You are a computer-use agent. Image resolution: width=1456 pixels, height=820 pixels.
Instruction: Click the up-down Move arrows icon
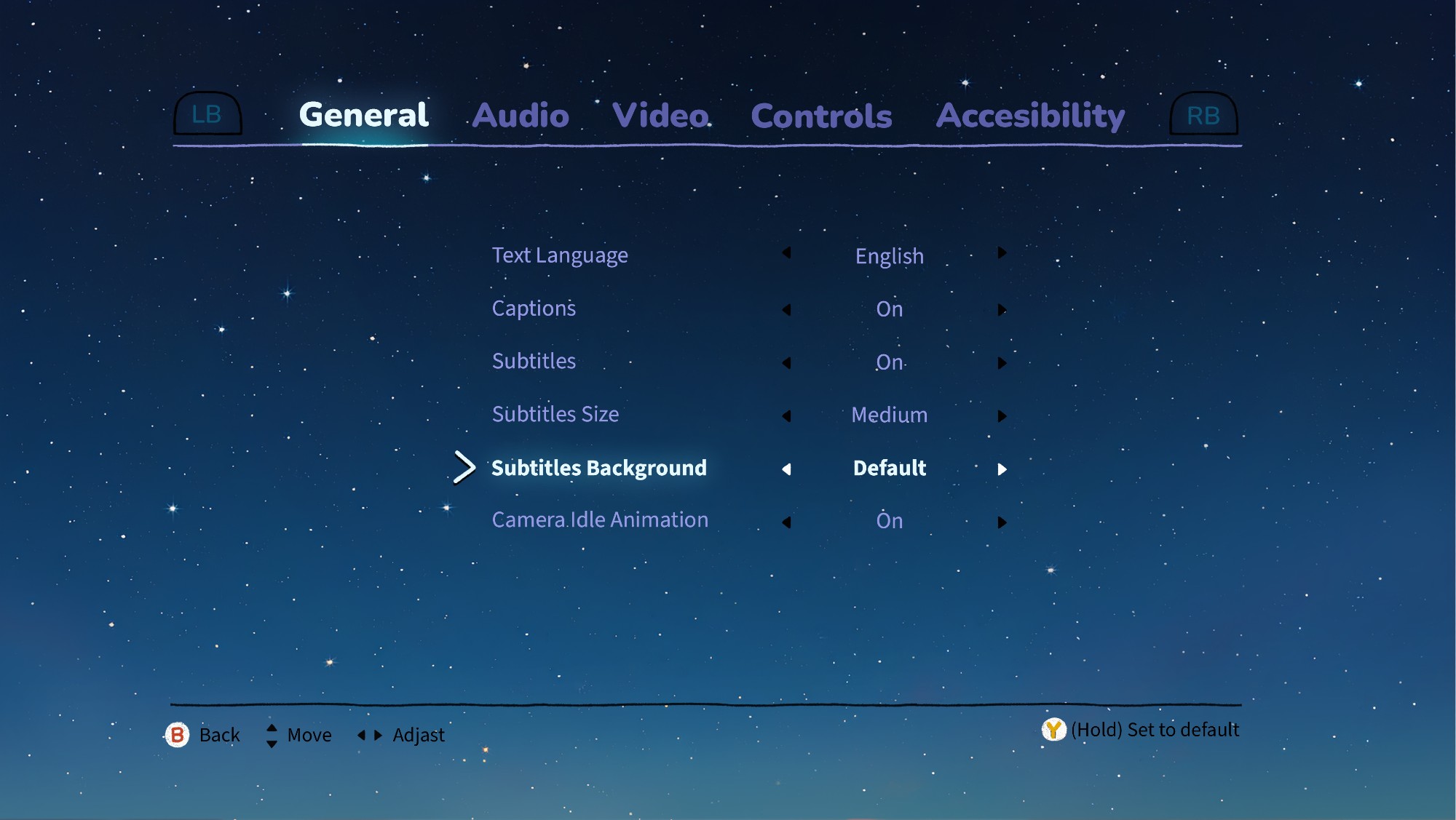[272, 736]
